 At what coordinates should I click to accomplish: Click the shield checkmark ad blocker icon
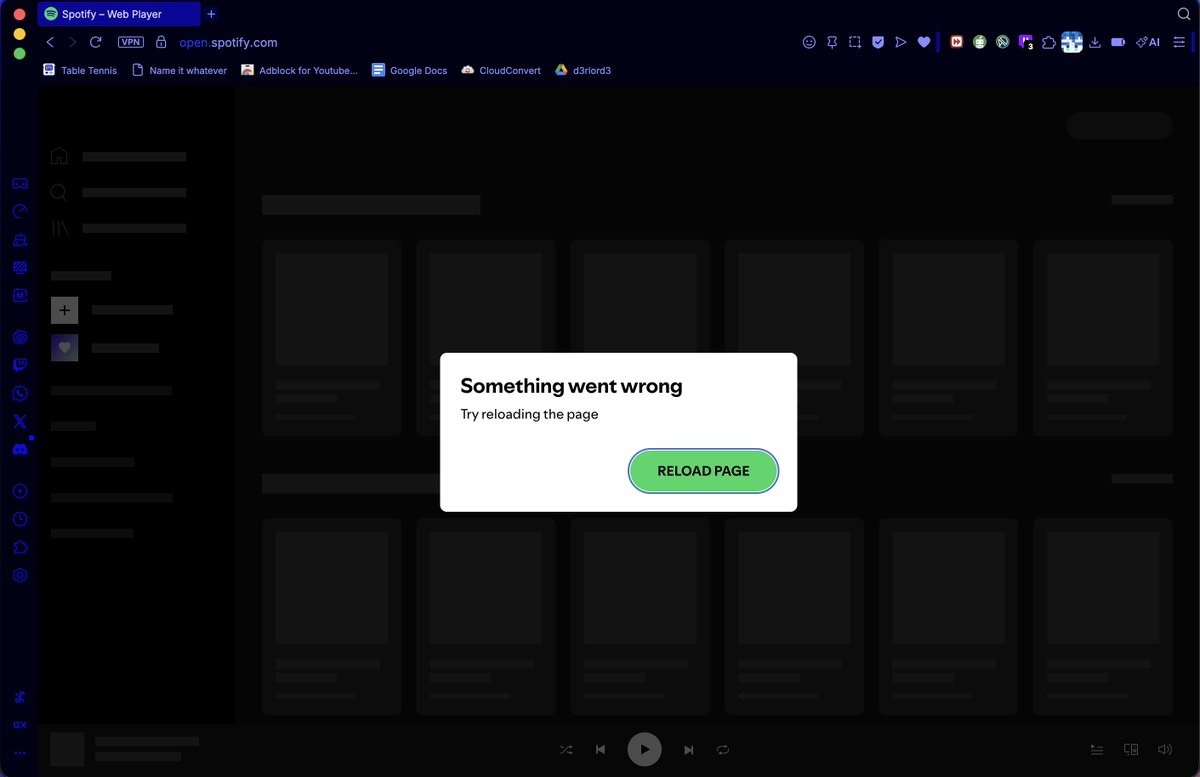878,42
